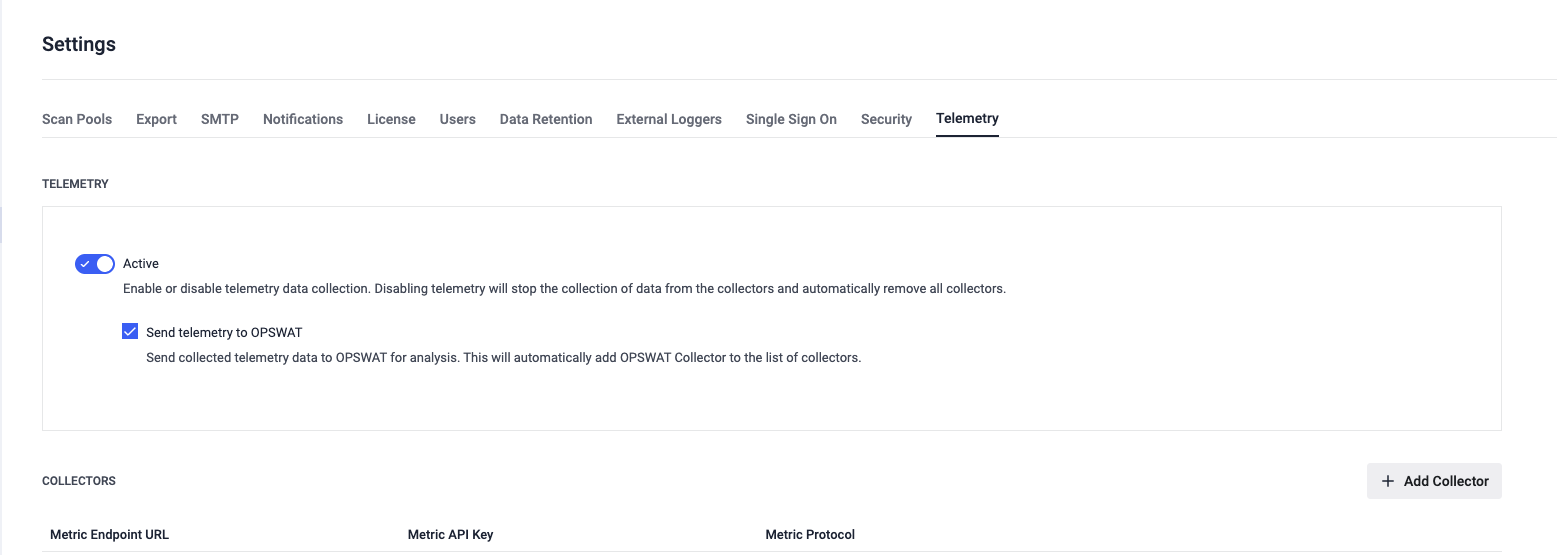Open the External Loggers tab
The image size is (1557, 555).
[669, 119]
